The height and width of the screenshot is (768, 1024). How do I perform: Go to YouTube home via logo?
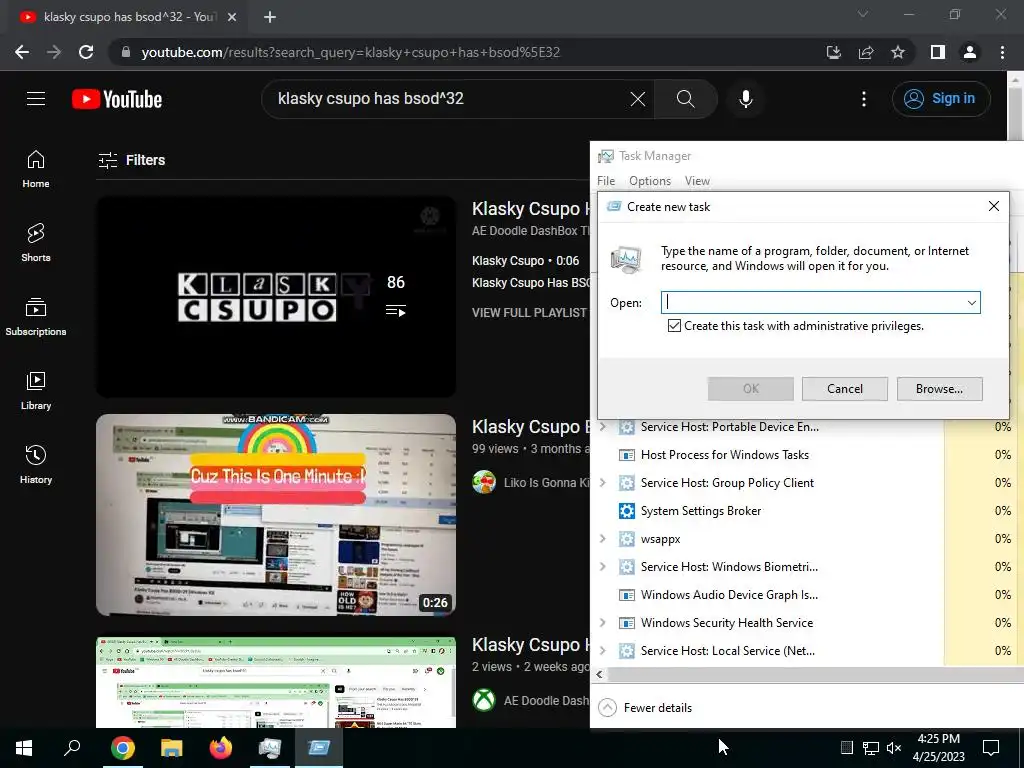click(117, 99)
